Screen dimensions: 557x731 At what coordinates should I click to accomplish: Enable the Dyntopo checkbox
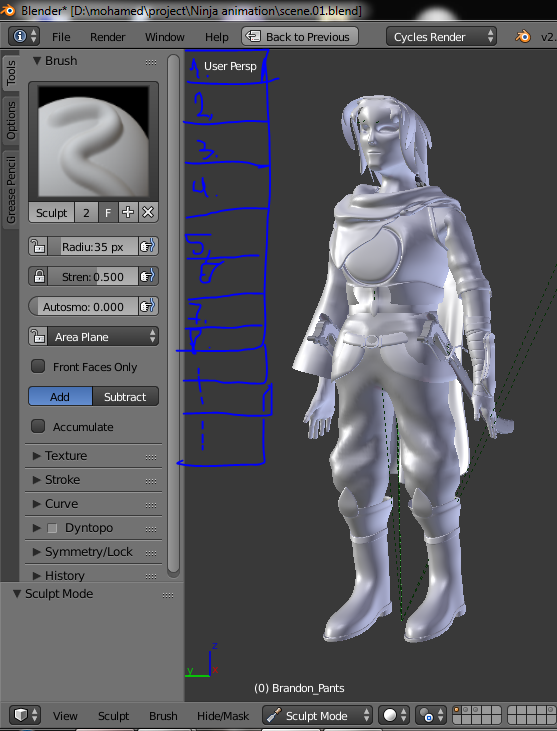pos(52,528)
